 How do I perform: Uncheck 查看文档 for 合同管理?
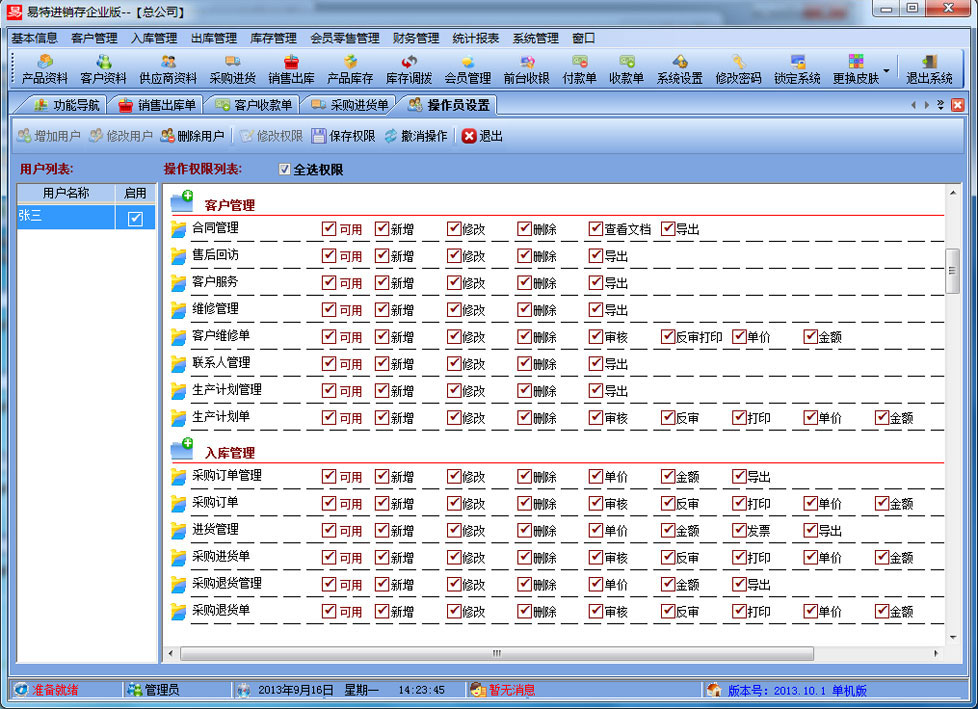click(x=596, y=228)
